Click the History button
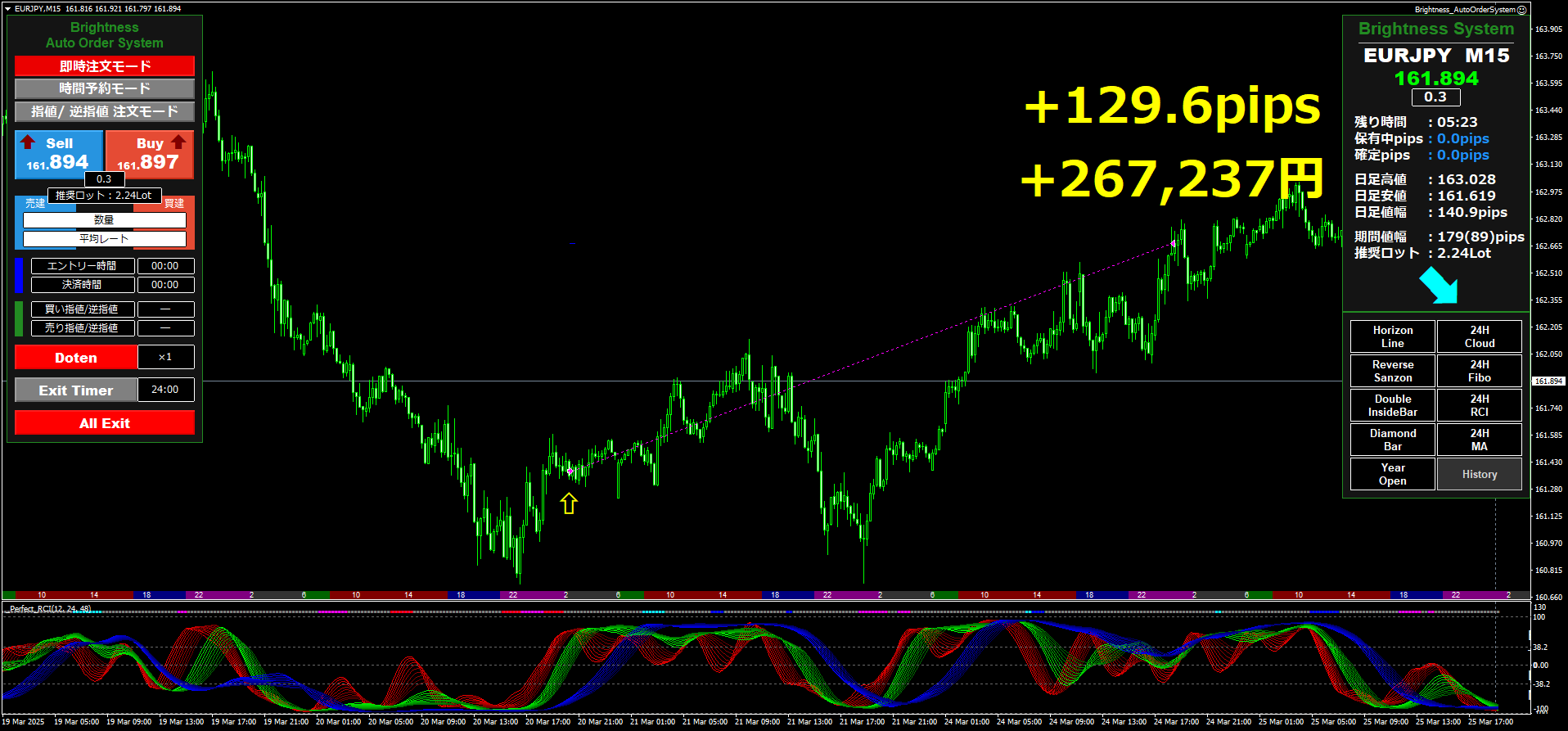Viewport: 1568px width, 731px height. point(1479,474)
